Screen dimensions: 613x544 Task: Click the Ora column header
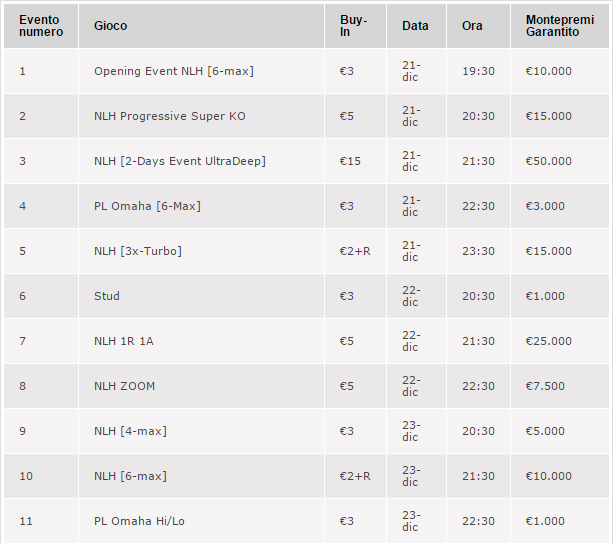[x=479, y=26]
